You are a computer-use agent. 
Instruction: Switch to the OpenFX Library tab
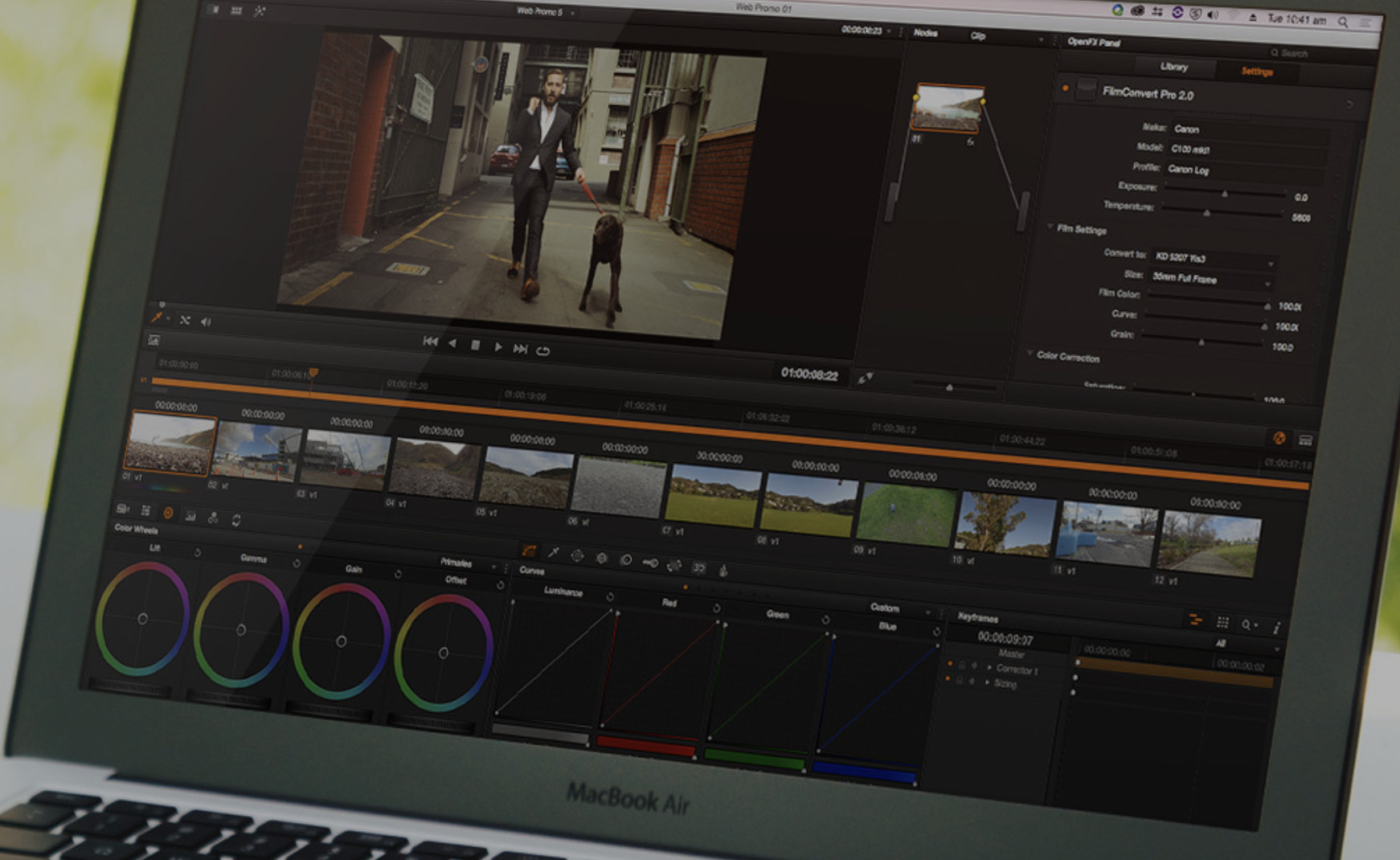[1174, 67]
